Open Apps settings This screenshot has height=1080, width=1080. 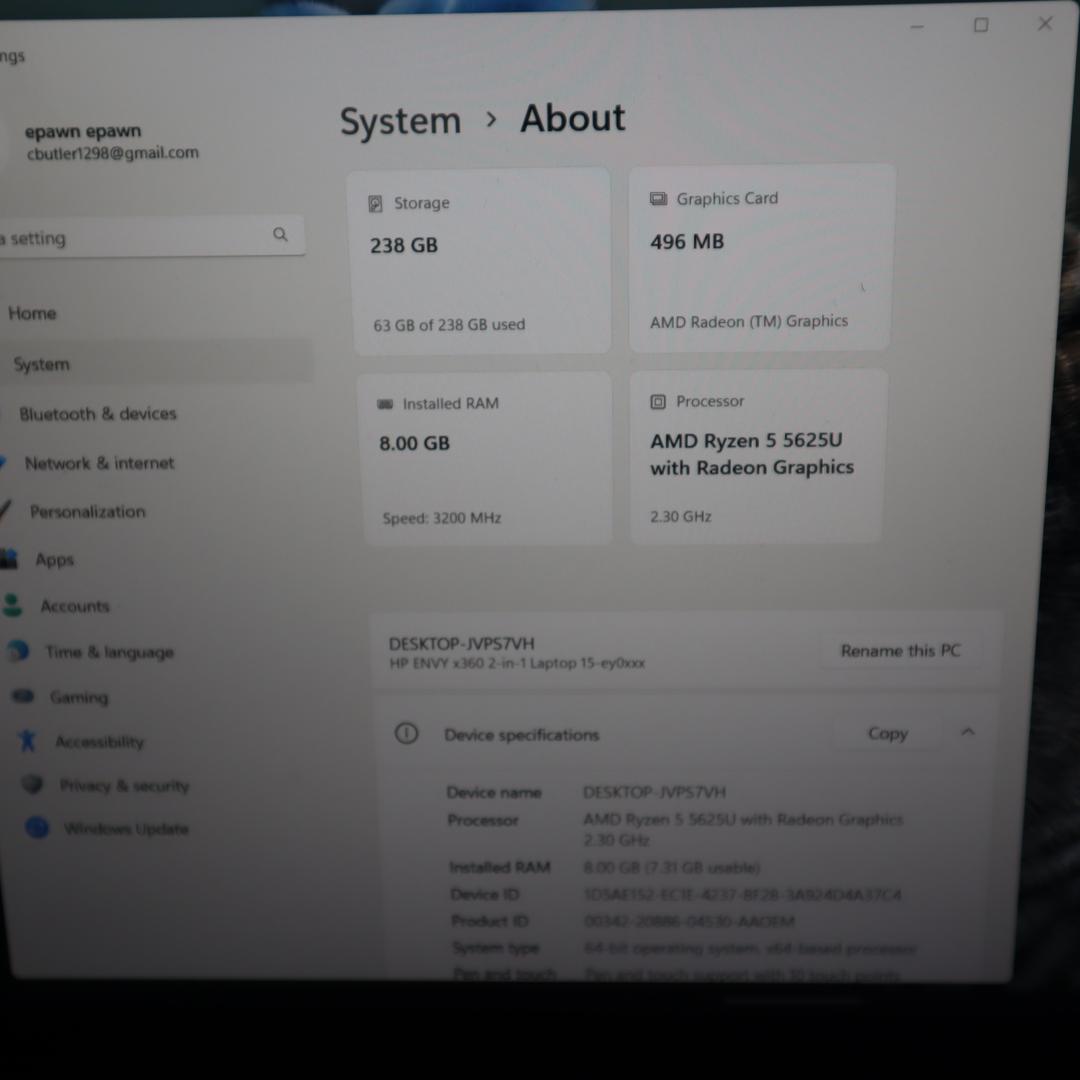(54, 559)
